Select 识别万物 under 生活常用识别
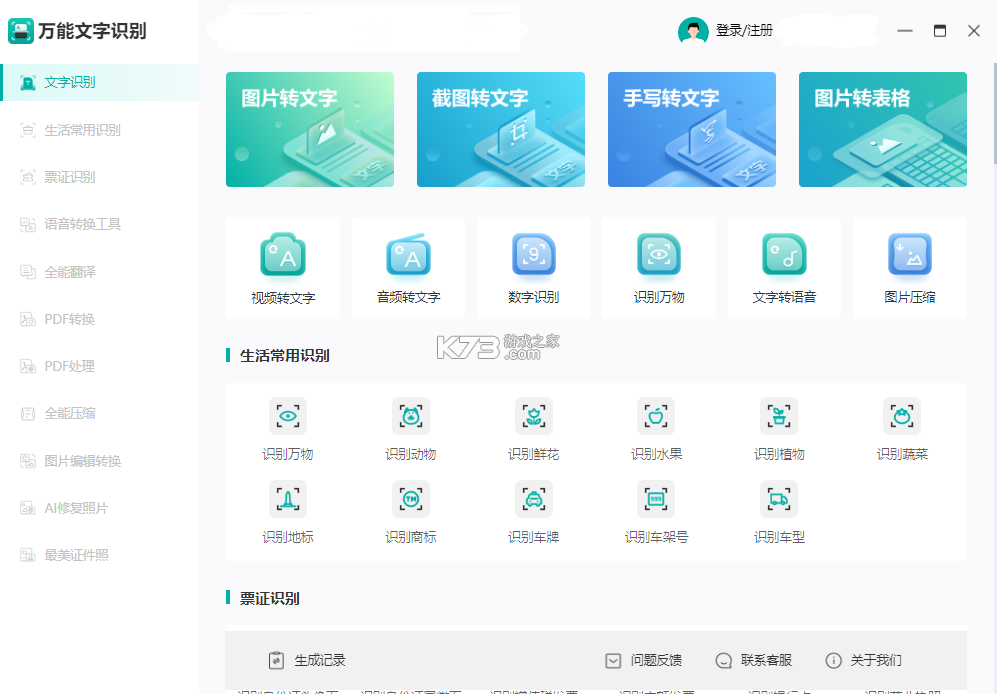997x694 pixels. point(287,416)
